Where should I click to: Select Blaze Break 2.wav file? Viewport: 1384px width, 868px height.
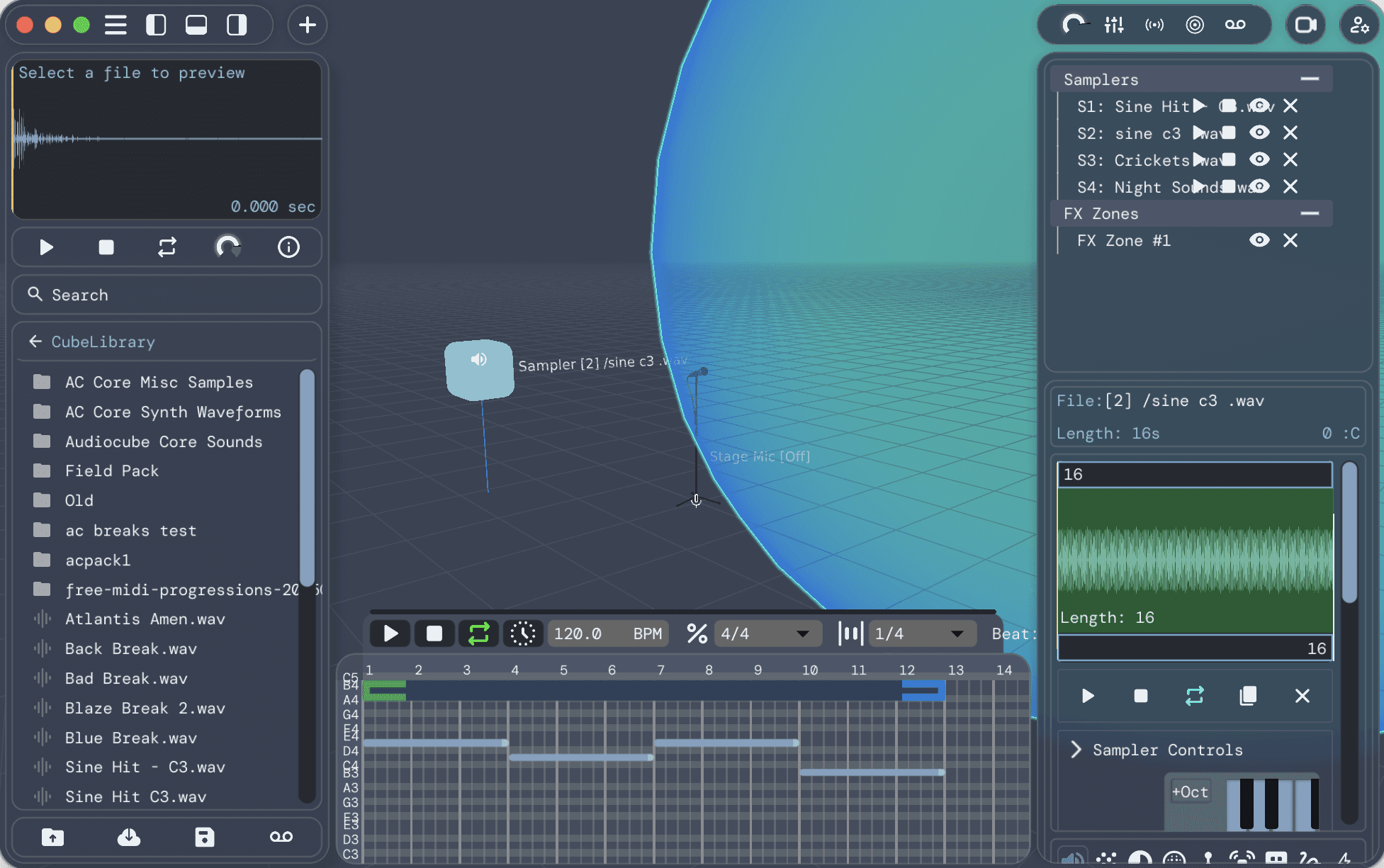[145, 708]
